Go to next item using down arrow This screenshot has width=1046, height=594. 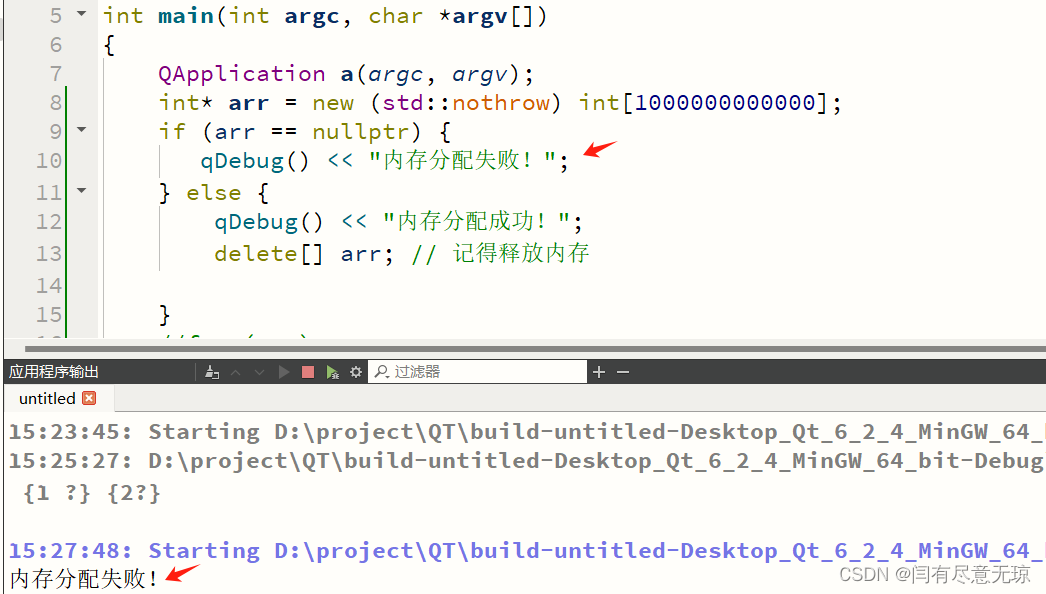(259, 372)
